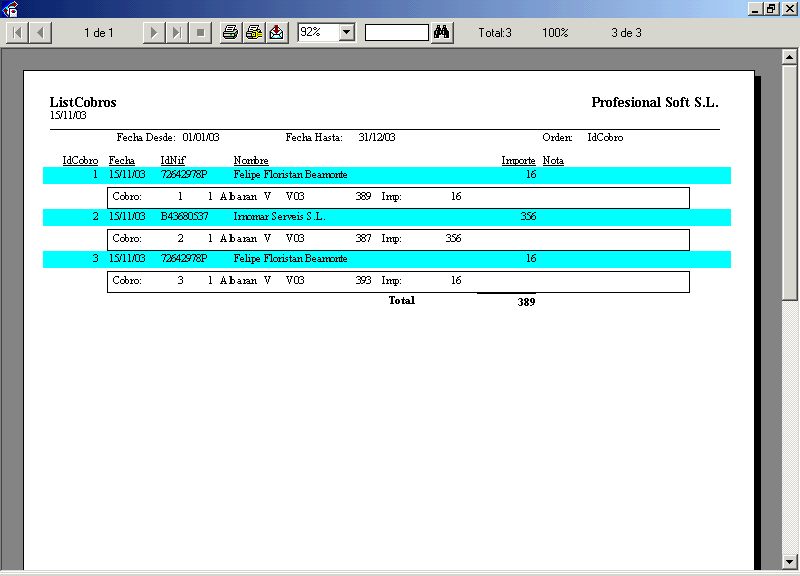Open the application icon system menu
This screenshot has height=576, width=800.
point(11,9)
